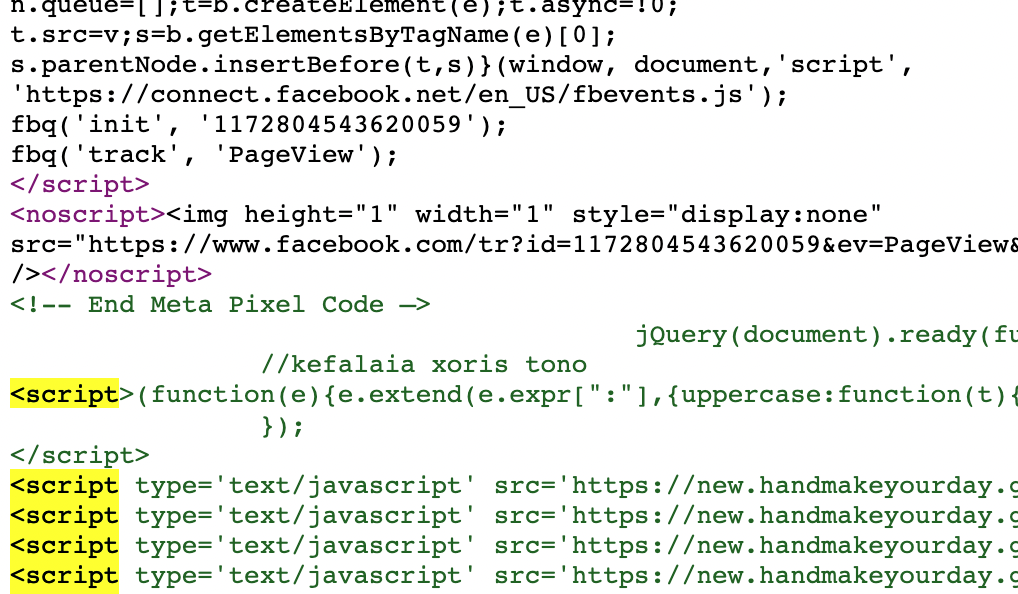Click the connect.facebook.net fbevents.js URL
The image size is (1018, 594).
(x=384, y=95)
